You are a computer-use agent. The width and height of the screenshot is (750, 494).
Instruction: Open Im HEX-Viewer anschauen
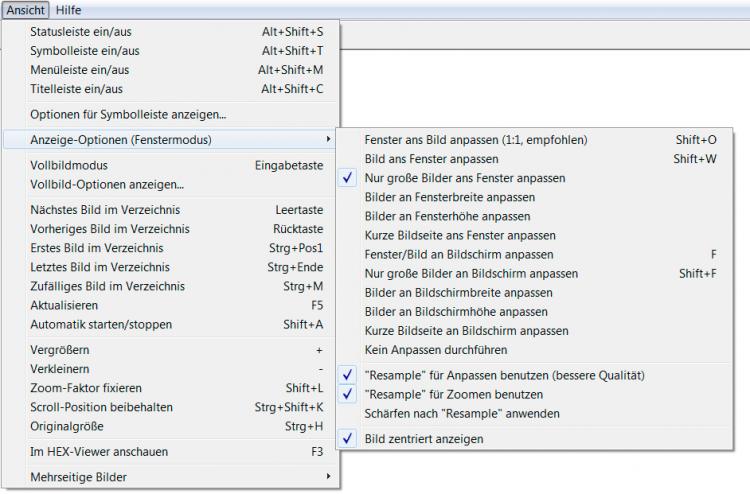coord(99,452)
